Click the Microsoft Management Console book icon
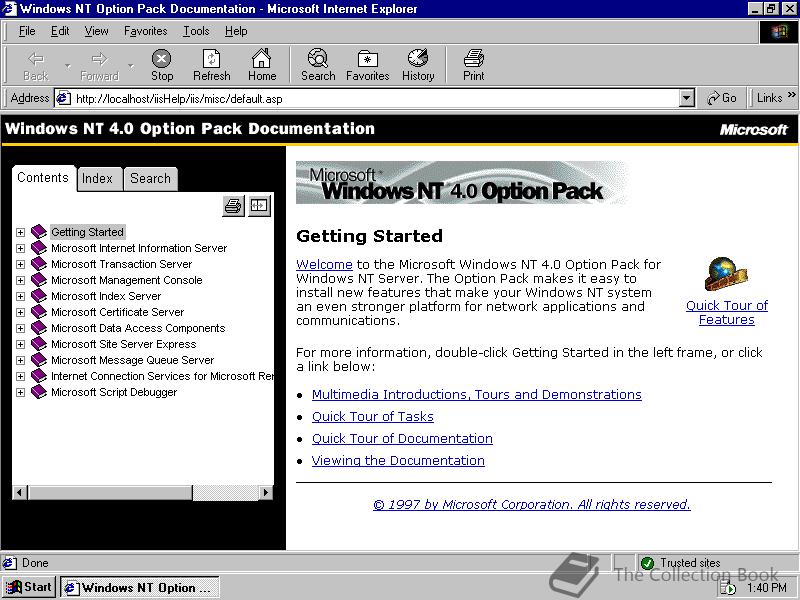The image size is (800, 600). (x=39, y=280)
